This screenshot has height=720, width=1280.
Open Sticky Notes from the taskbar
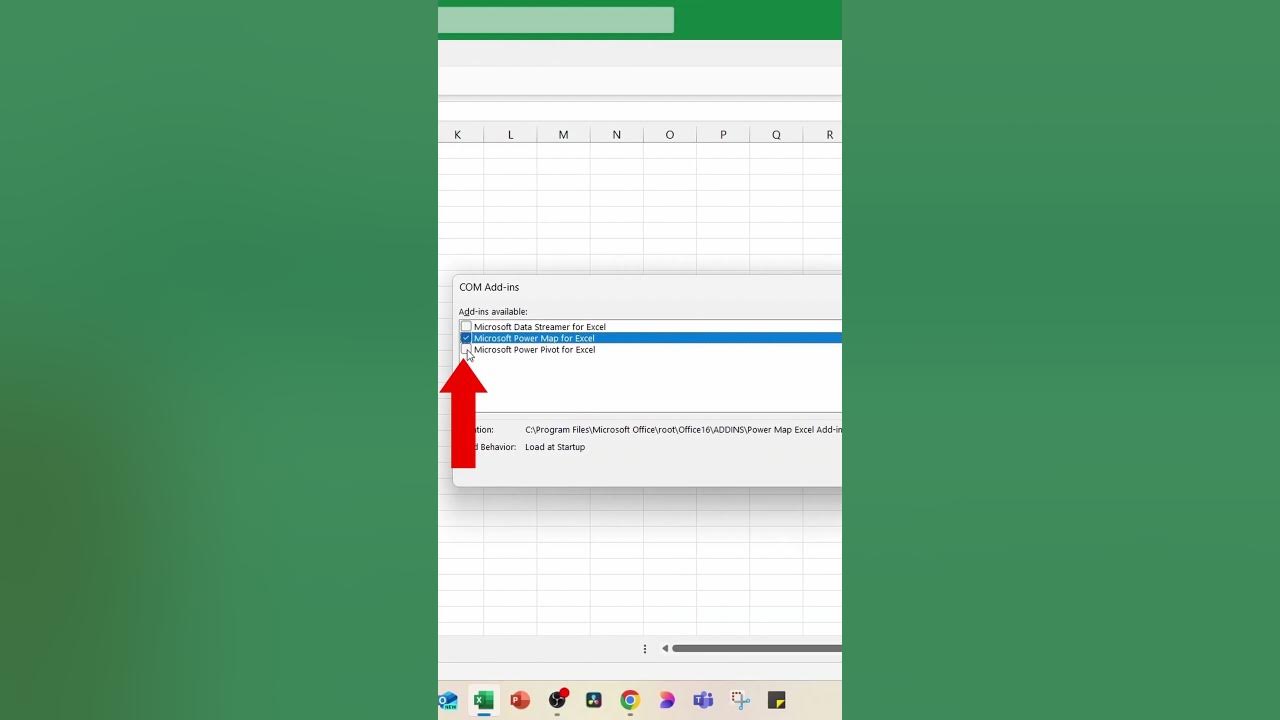pos(777,700)
